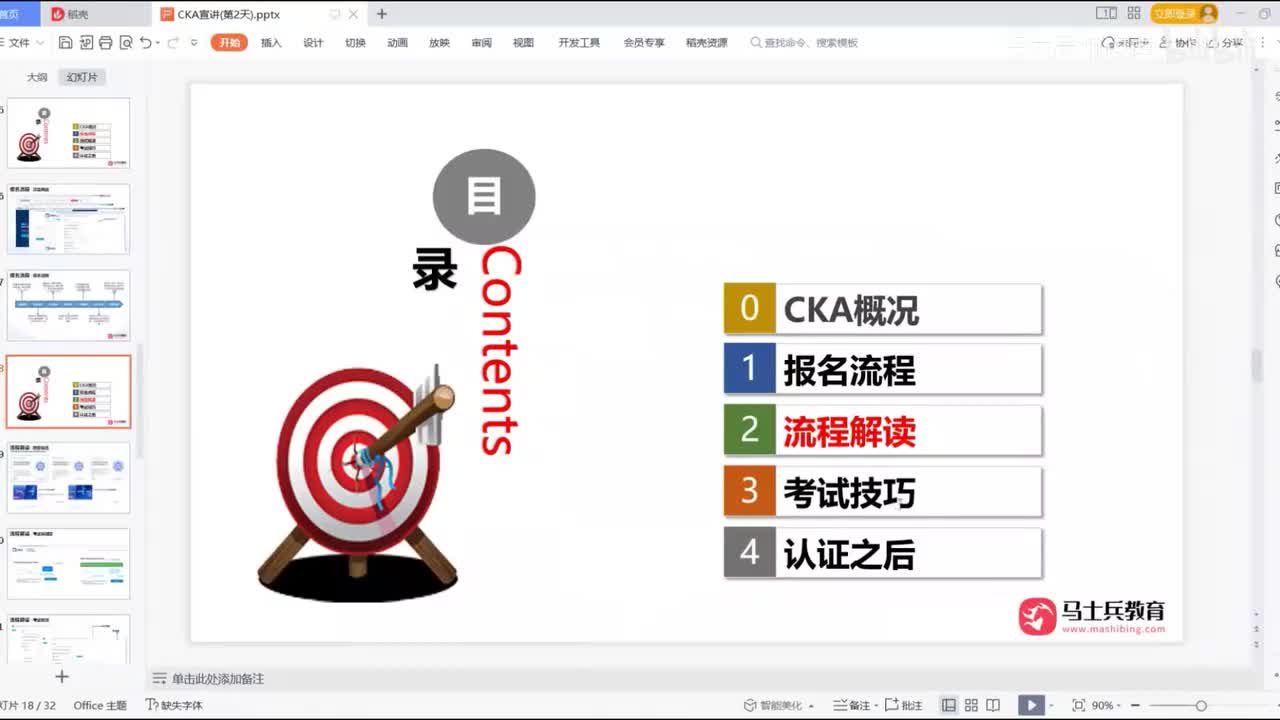This screenshot has height=720, width=1280.
Task: Click the 批注 comments button
Action: [x=904, y=705]
